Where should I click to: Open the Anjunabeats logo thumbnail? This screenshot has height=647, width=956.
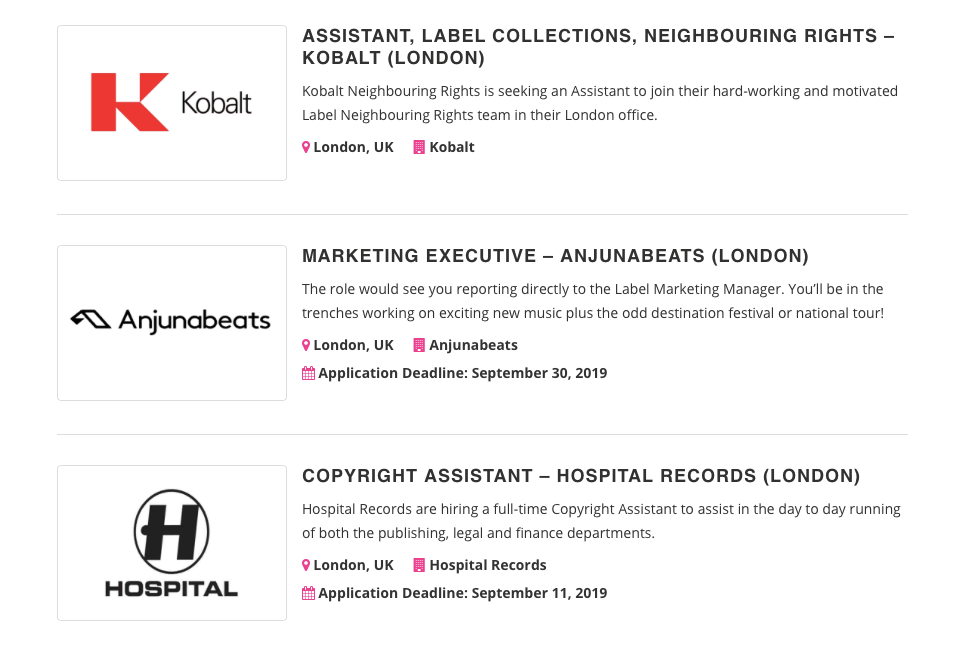coord(172,323)
